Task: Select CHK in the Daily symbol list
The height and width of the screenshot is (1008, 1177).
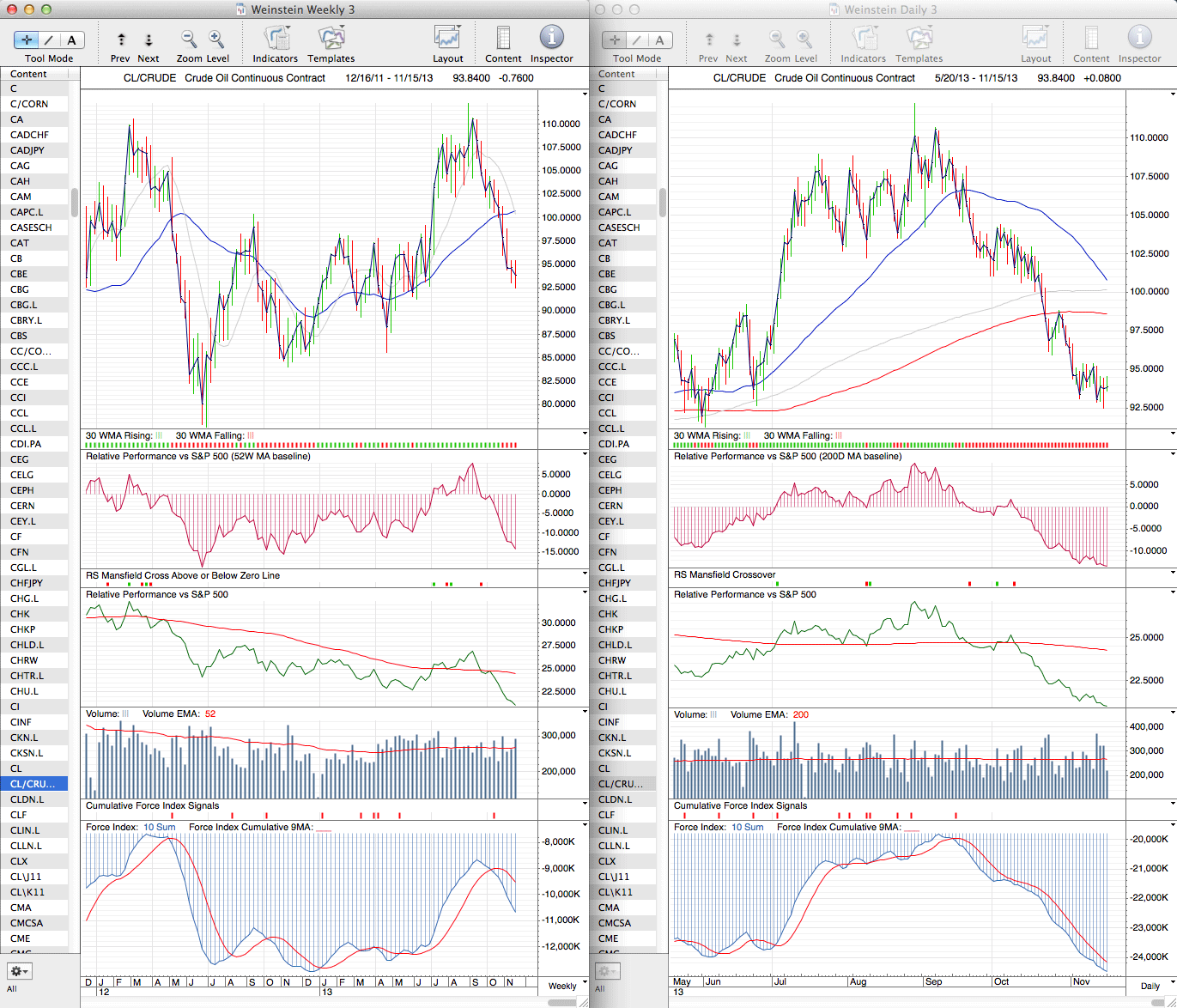Action: [608, 614]
